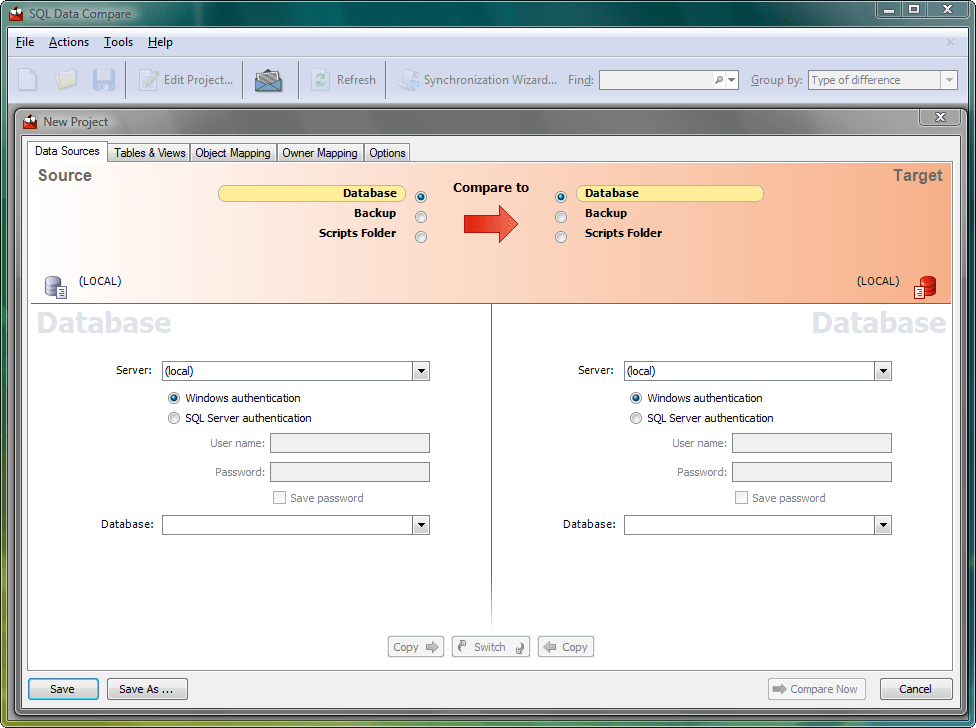Image resolution: width=976 pixels, height=728 pixels.
Task: Save the project using the disk icon
Action: tap(104, 79)
